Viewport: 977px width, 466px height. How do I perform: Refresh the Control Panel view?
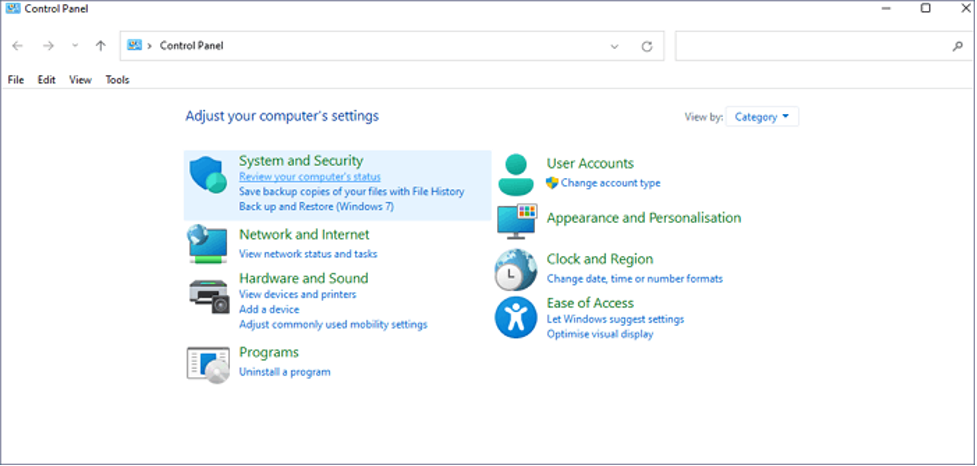click(647, 46)
